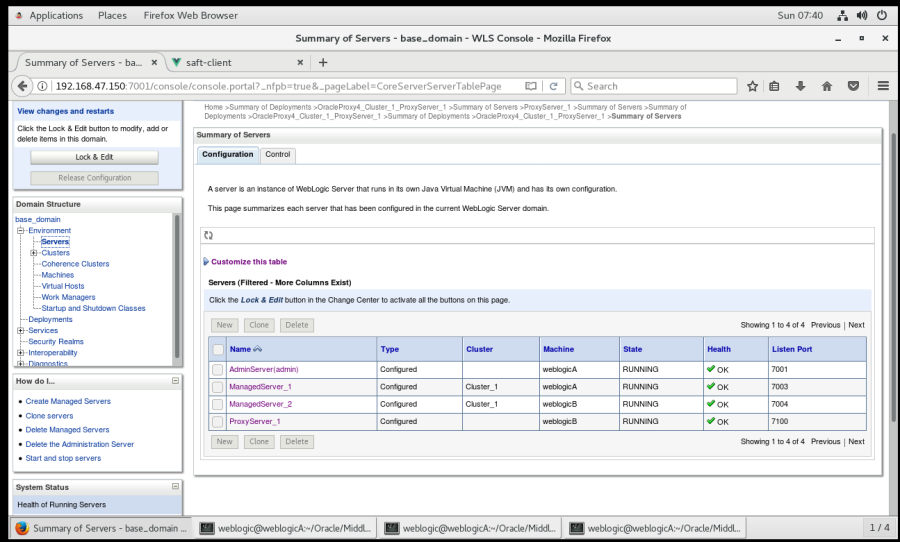Collapse the How do I... panel
The image size is (900, 542).
click(176, 381)
